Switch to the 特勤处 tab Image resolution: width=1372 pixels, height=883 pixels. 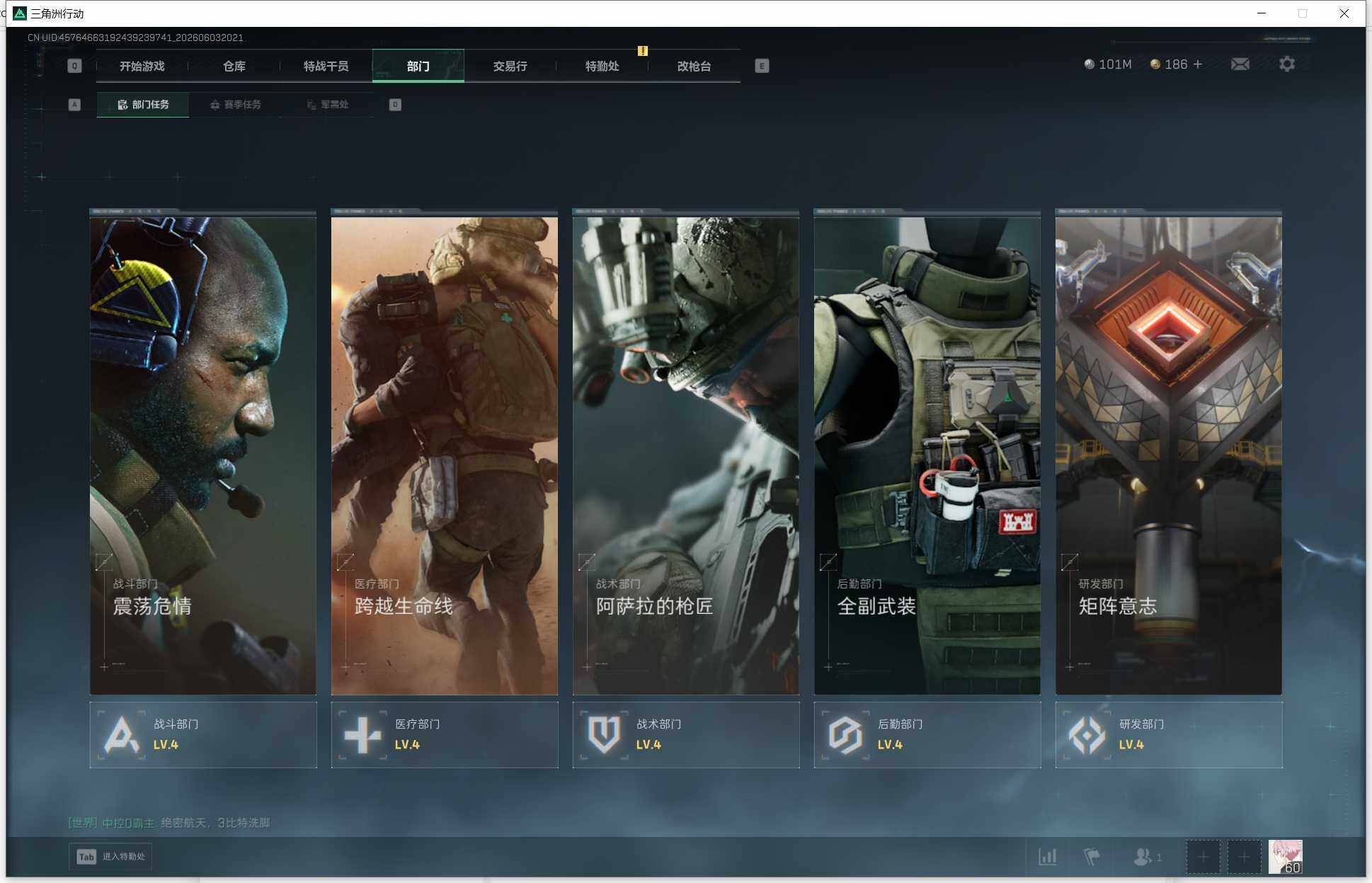(x=602, y=66)
